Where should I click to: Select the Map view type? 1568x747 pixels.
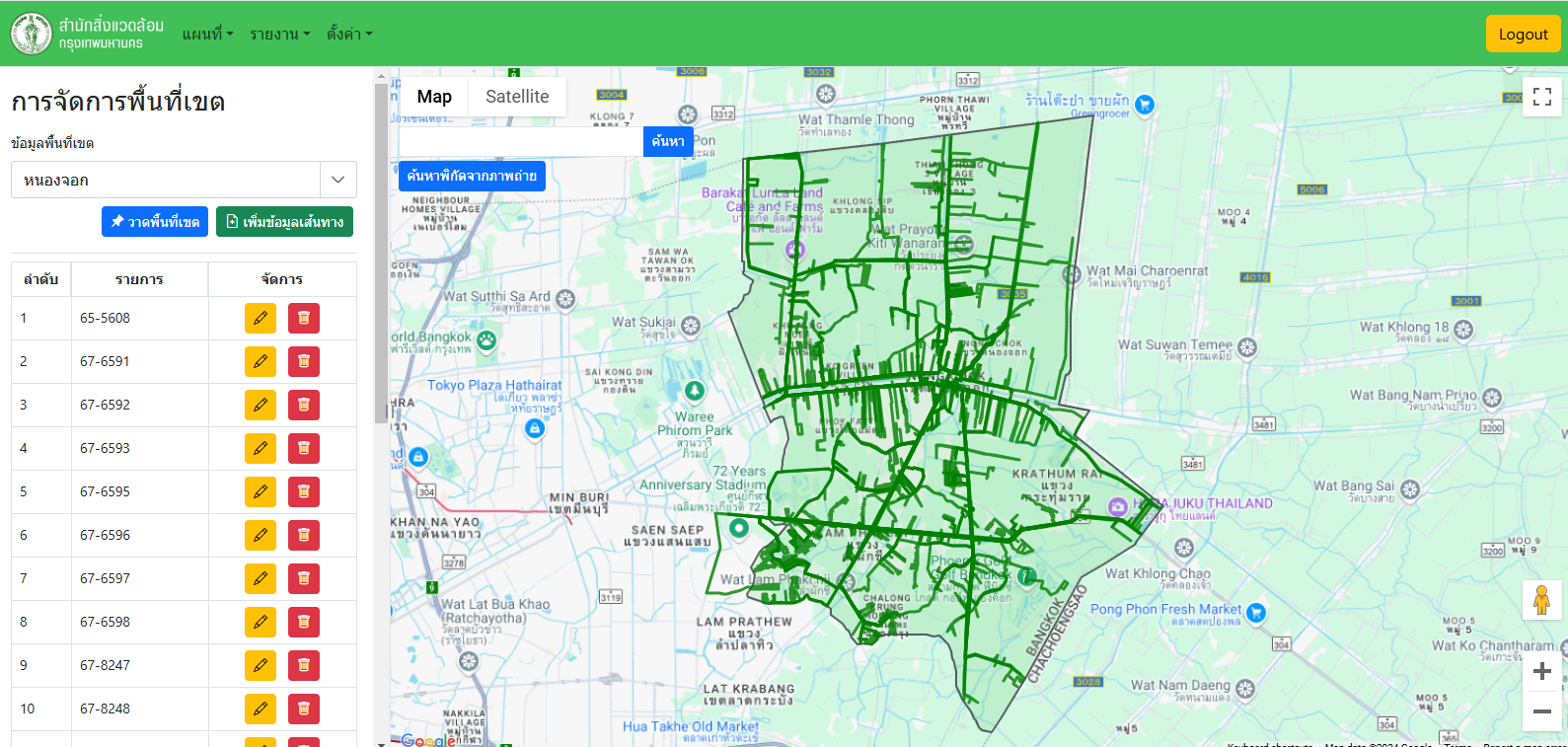tap(434, 97)
